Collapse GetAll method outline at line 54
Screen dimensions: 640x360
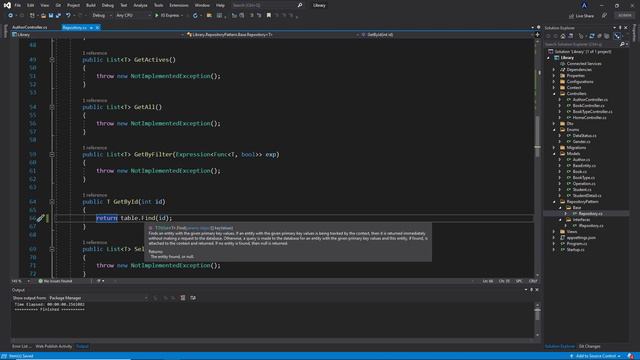(52, 107)
